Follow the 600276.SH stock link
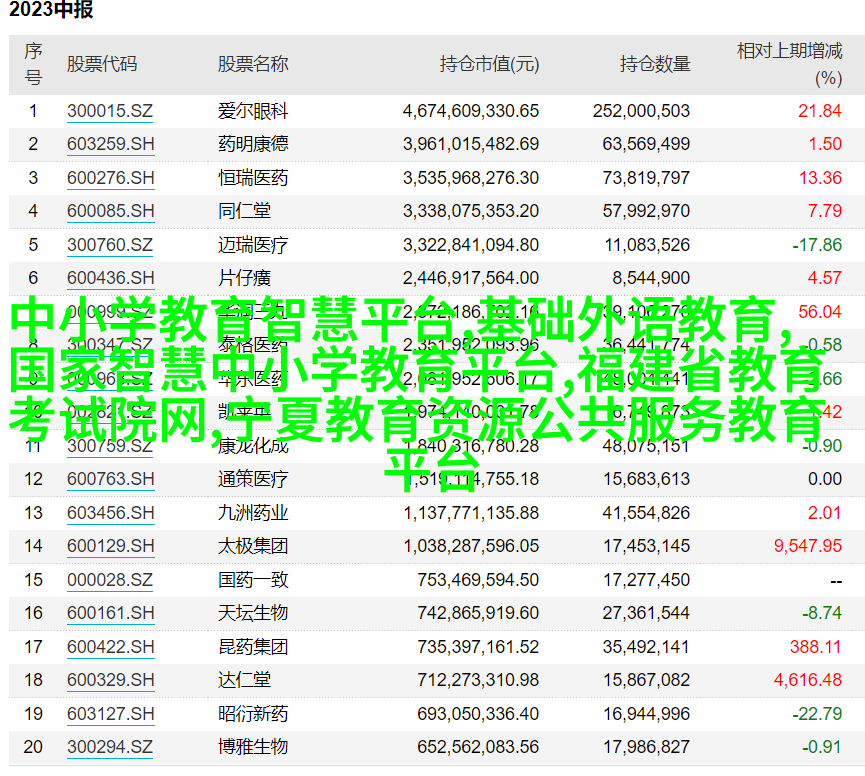This screenshot has width=865, height=776. [x=110, y=178]
